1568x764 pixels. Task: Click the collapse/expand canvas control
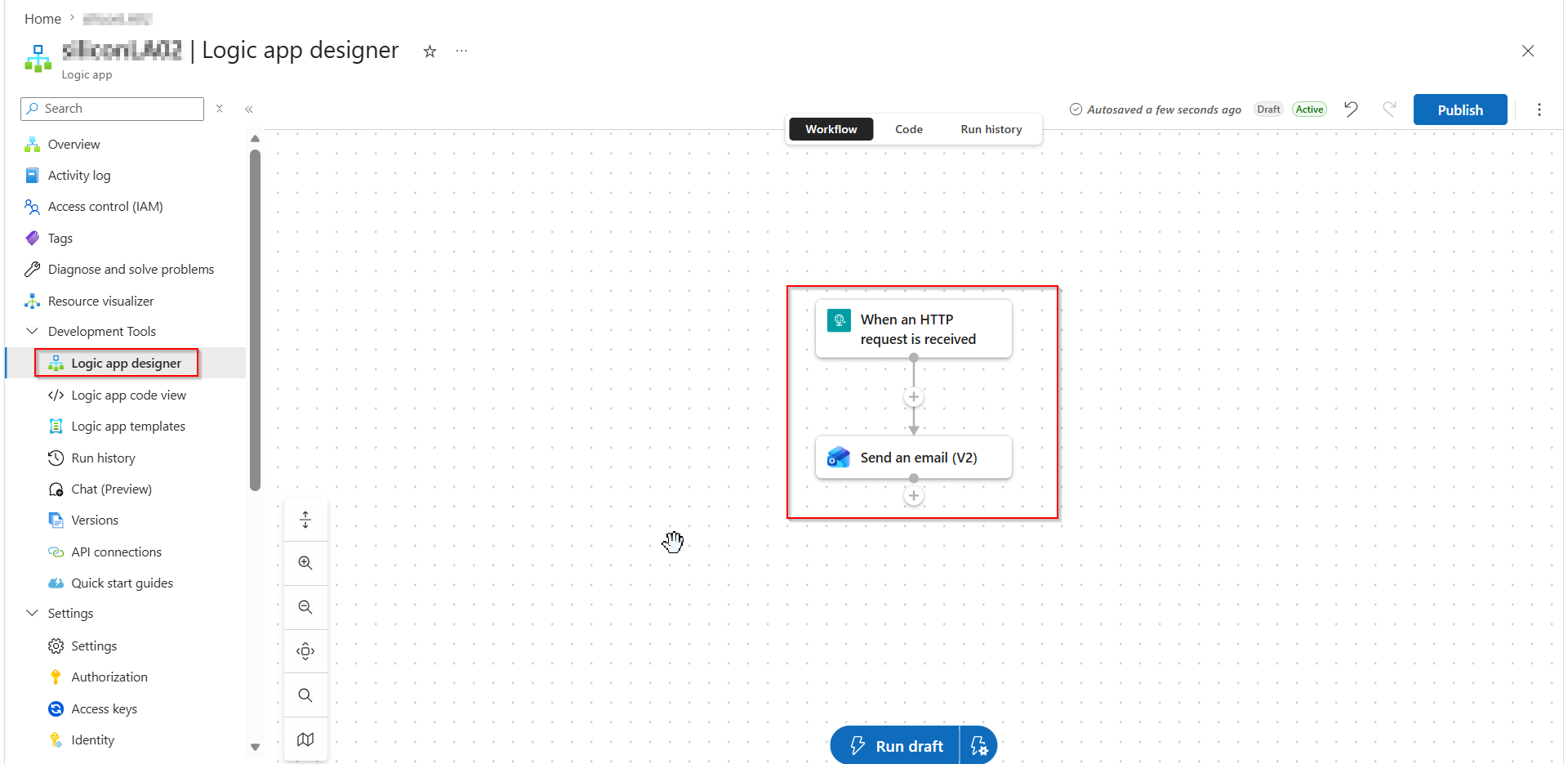coord(305,520)
